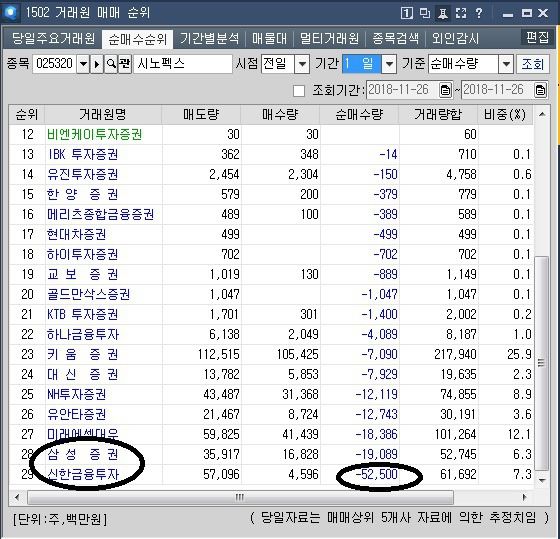Click the 조회 search button

pyautogui.click(x=532, y=64)
